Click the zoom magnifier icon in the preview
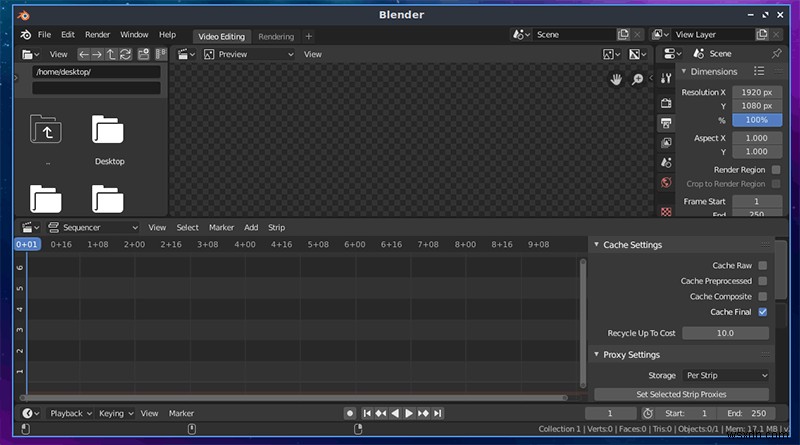Image resolution: width=800 pixels, height=445 pixels. point(638,79)
